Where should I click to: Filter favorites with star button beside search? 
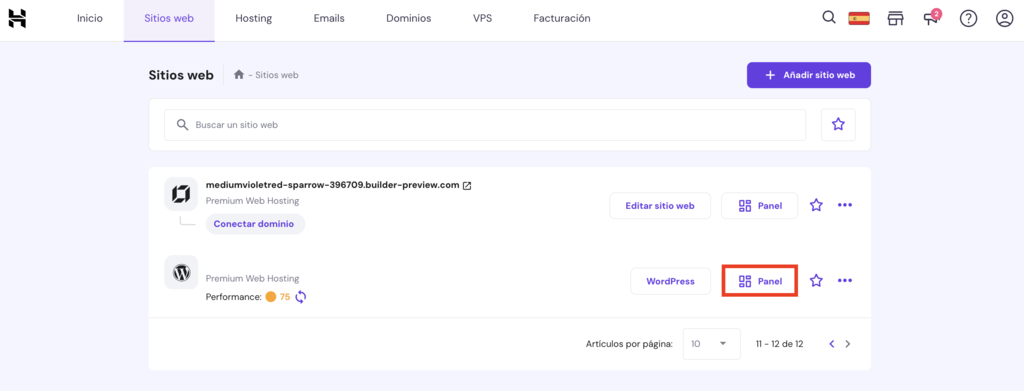coord(839,125)
